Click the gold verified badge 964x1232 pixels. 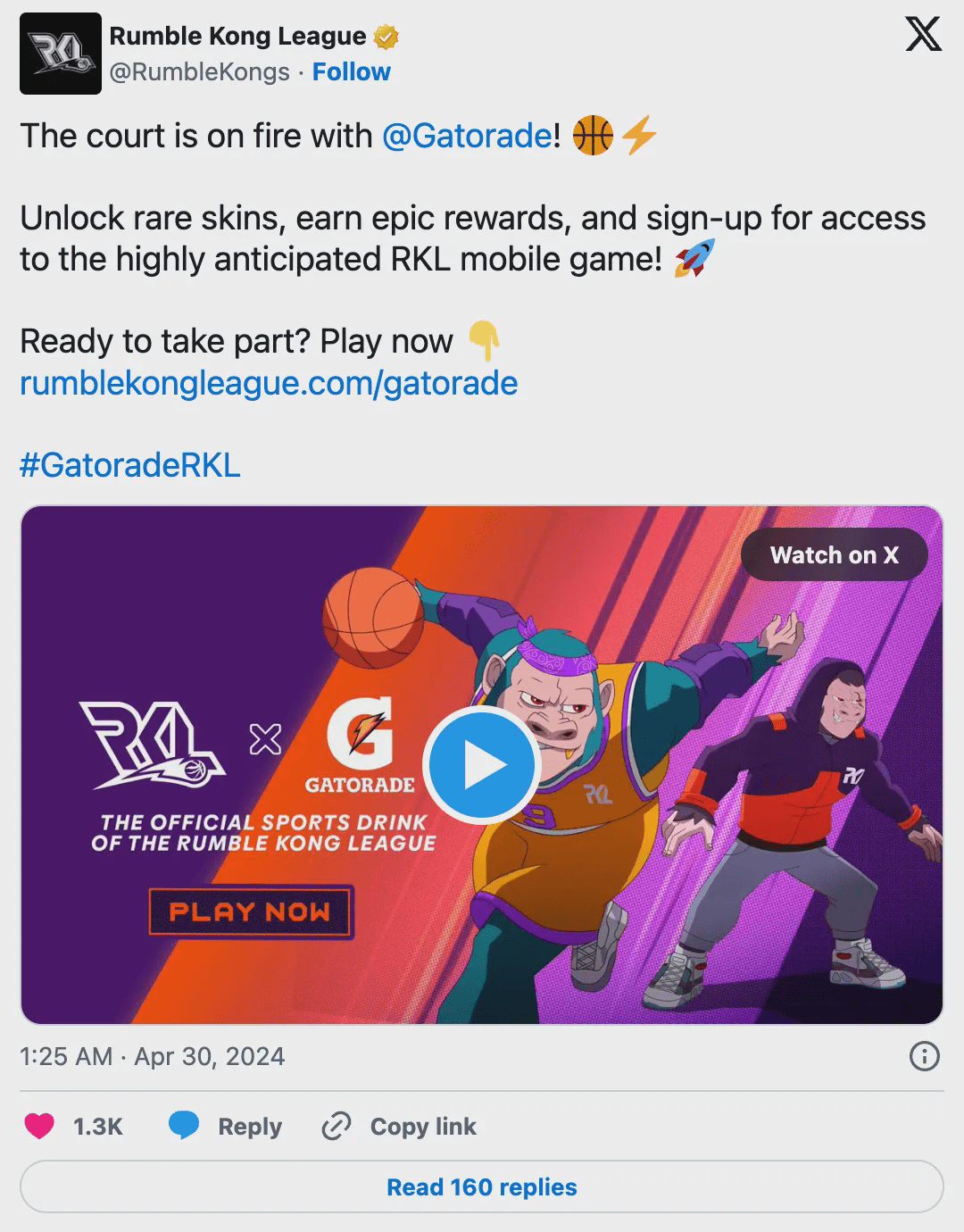386,37
